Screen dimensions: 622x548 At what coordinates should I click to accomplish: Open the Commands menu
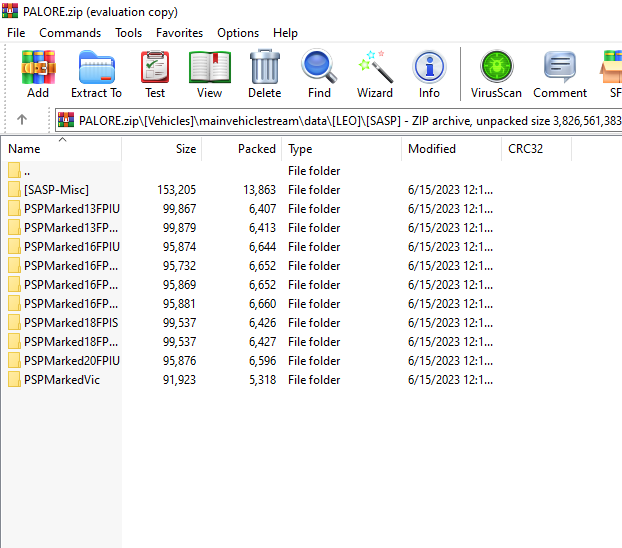70,33
